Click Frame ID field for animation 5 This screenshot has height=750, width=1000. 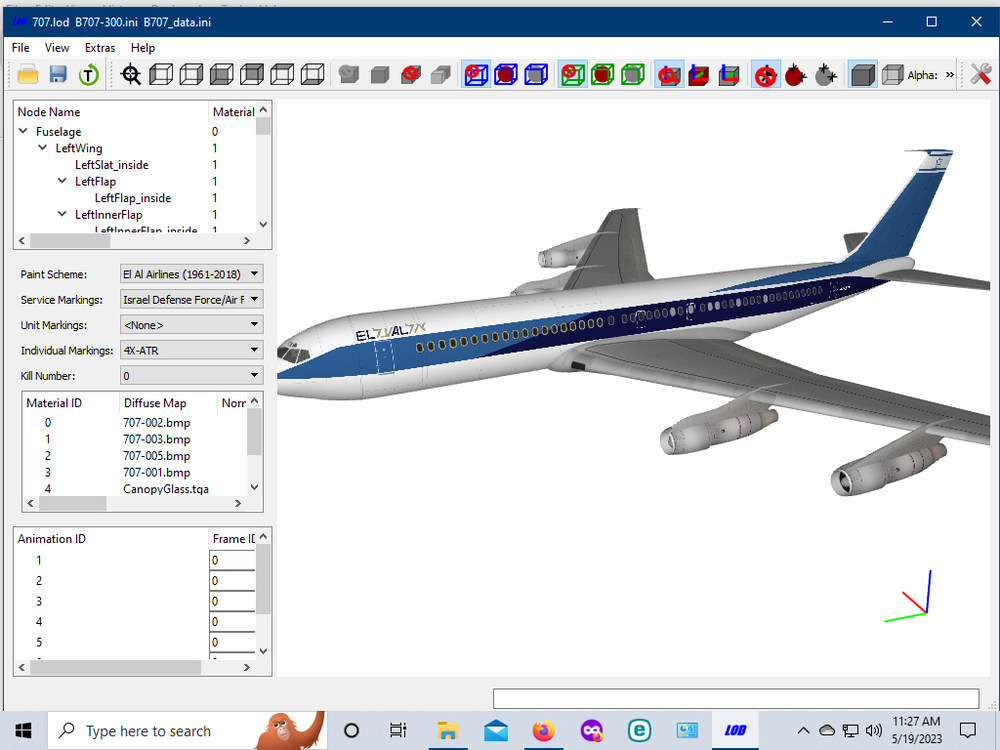pyautogui.click(x=232, y=642)
